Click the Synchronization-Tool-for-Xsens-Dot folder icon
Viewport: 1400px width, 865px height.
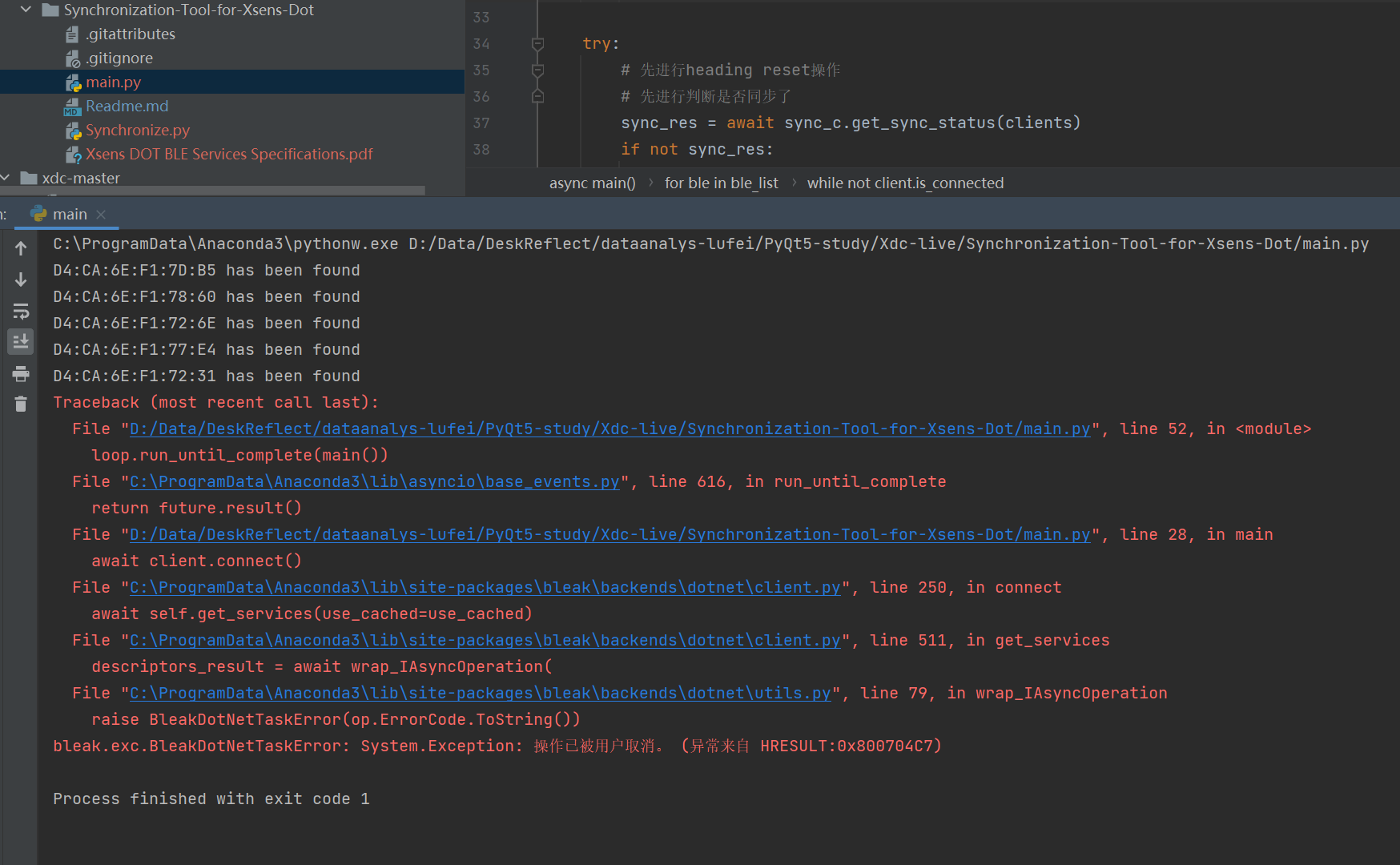50,10
